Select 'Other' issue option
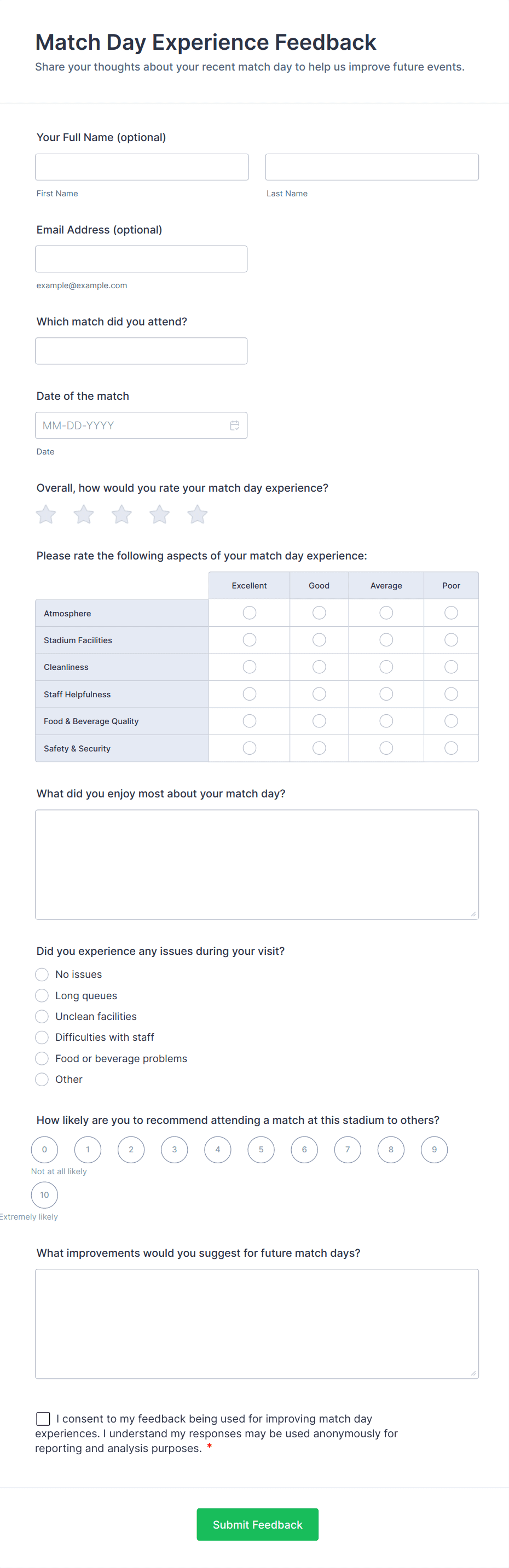509x1568 pixels. pos(42,1079)
